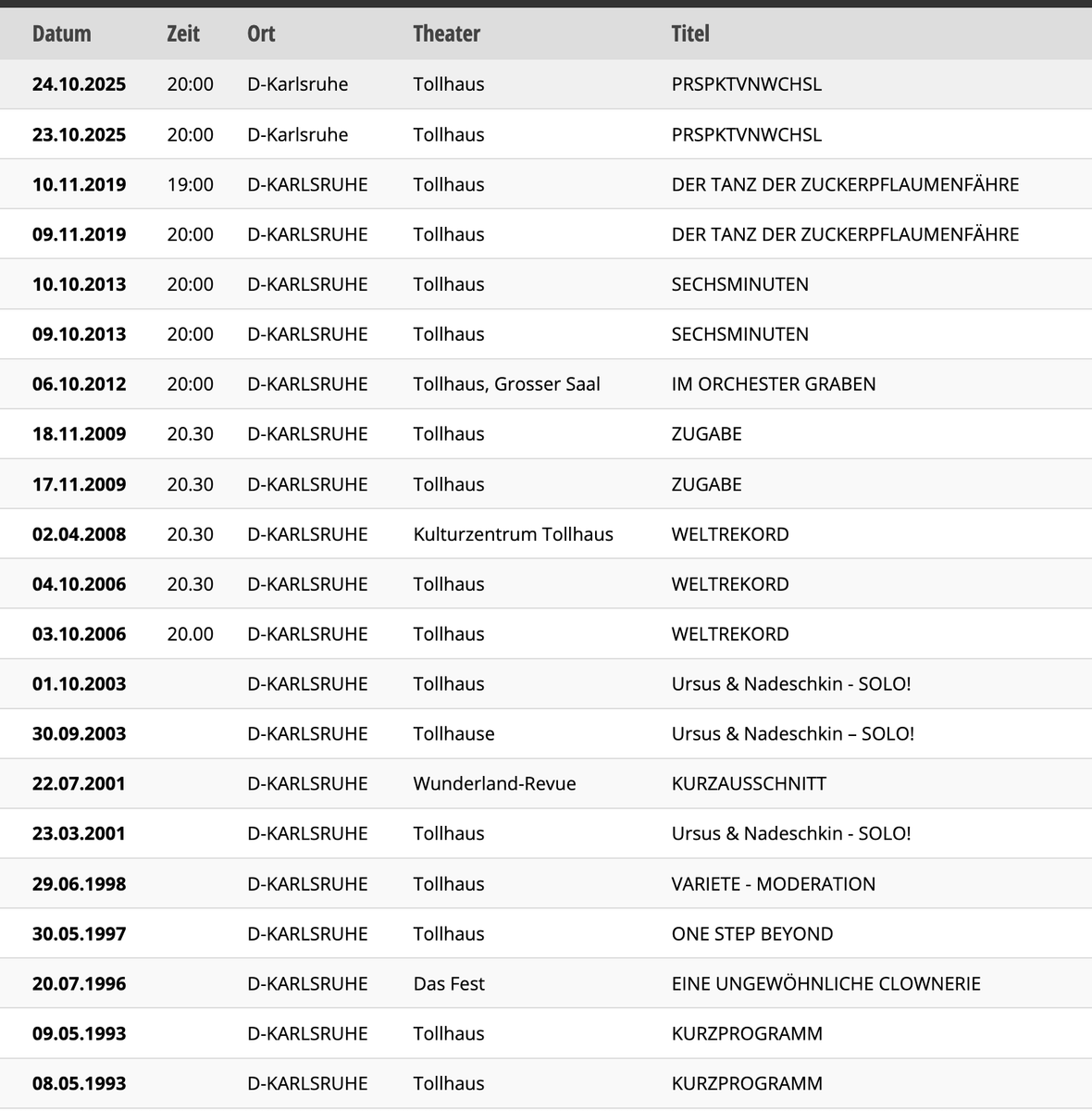Click the Zeit column header
The width and height of the screenshot is (1092, 1111).
pos(183,34)
